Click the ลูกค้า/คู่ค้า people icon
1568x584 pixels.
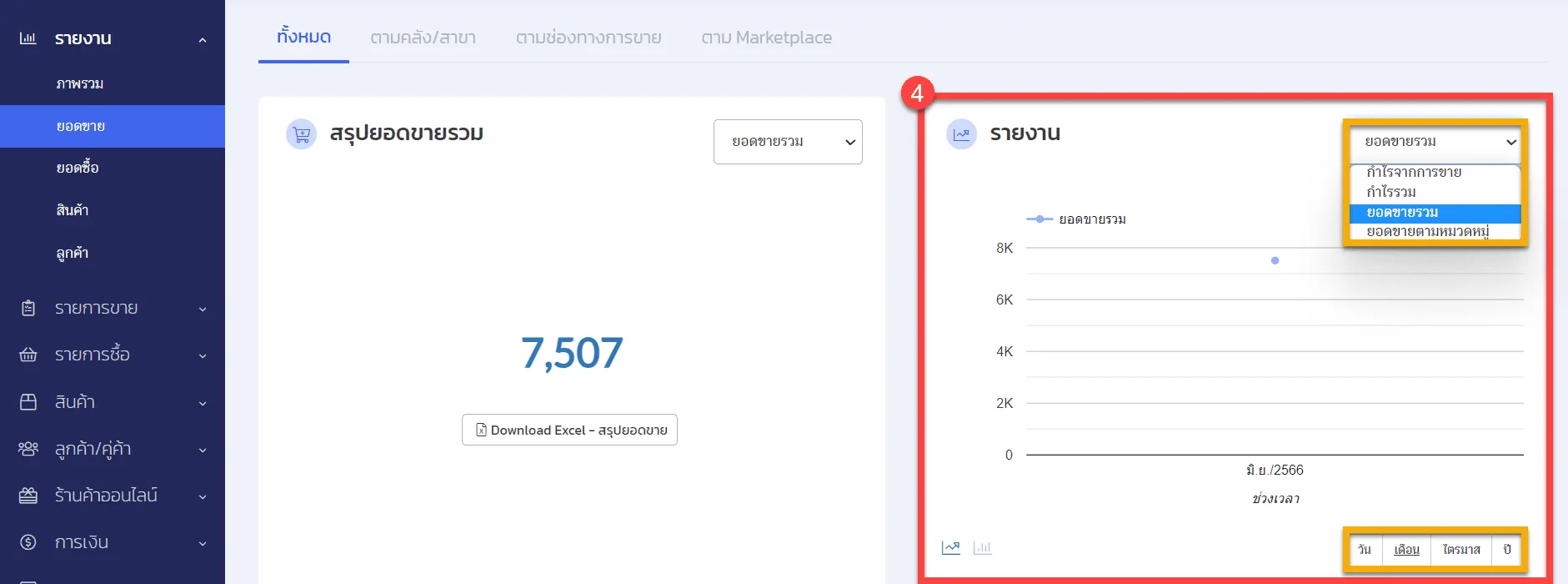point(28,449)
